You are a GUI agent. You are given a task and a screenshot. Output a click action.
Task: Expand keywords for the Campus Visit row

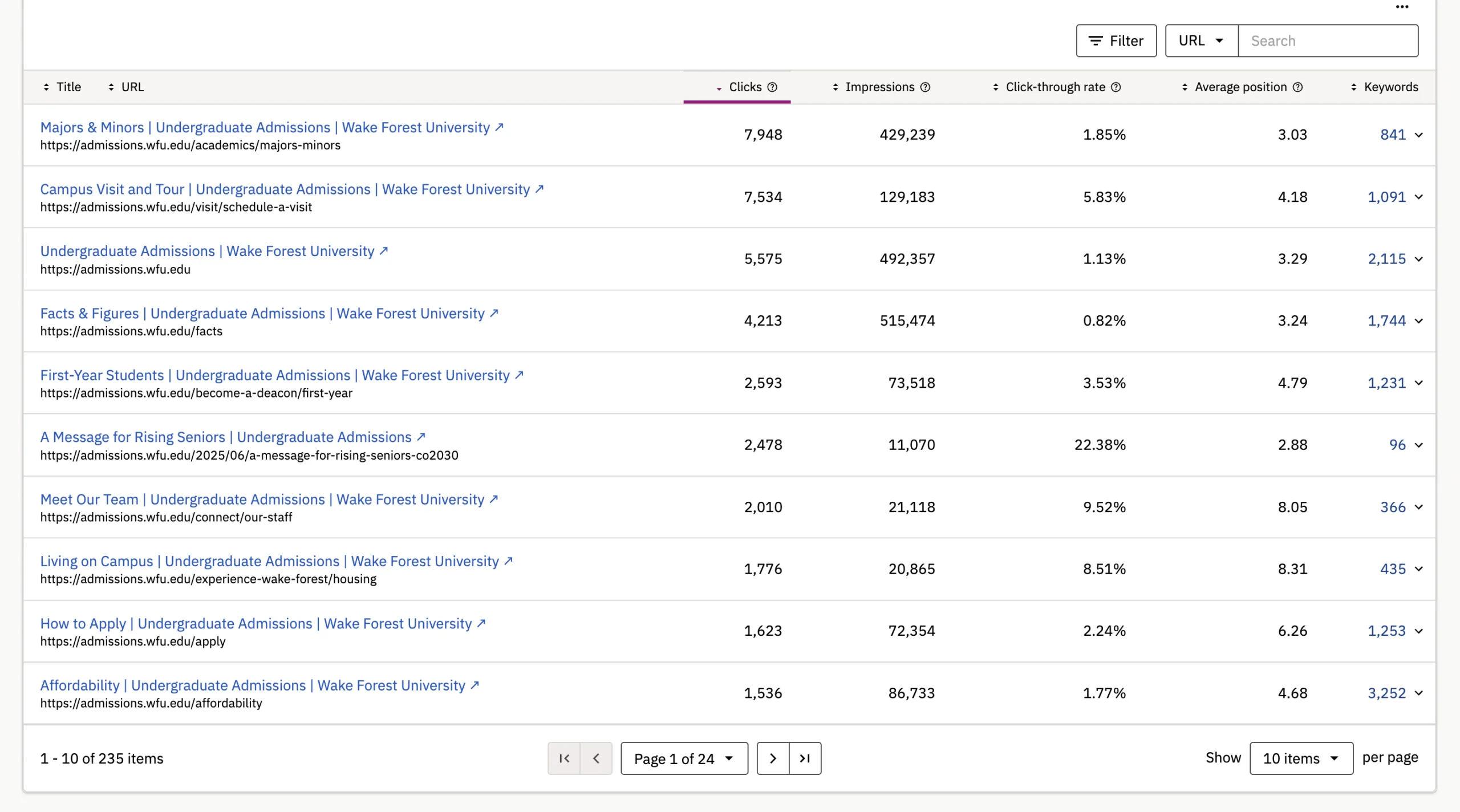point(1419,197)
